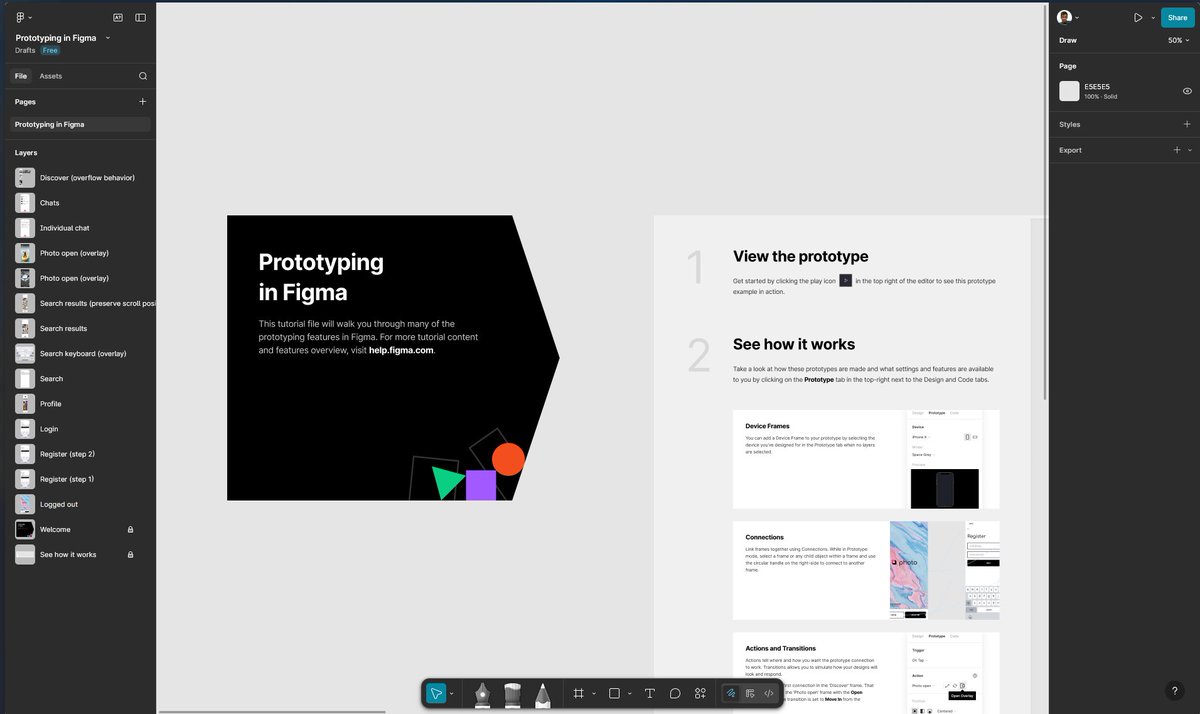Click the page color swatch E5E5E5

[x=1069, y=91]
